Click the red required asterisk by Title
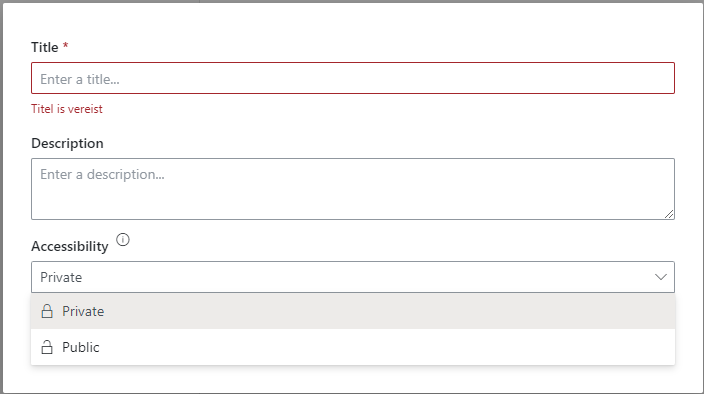 pos(66,46)
